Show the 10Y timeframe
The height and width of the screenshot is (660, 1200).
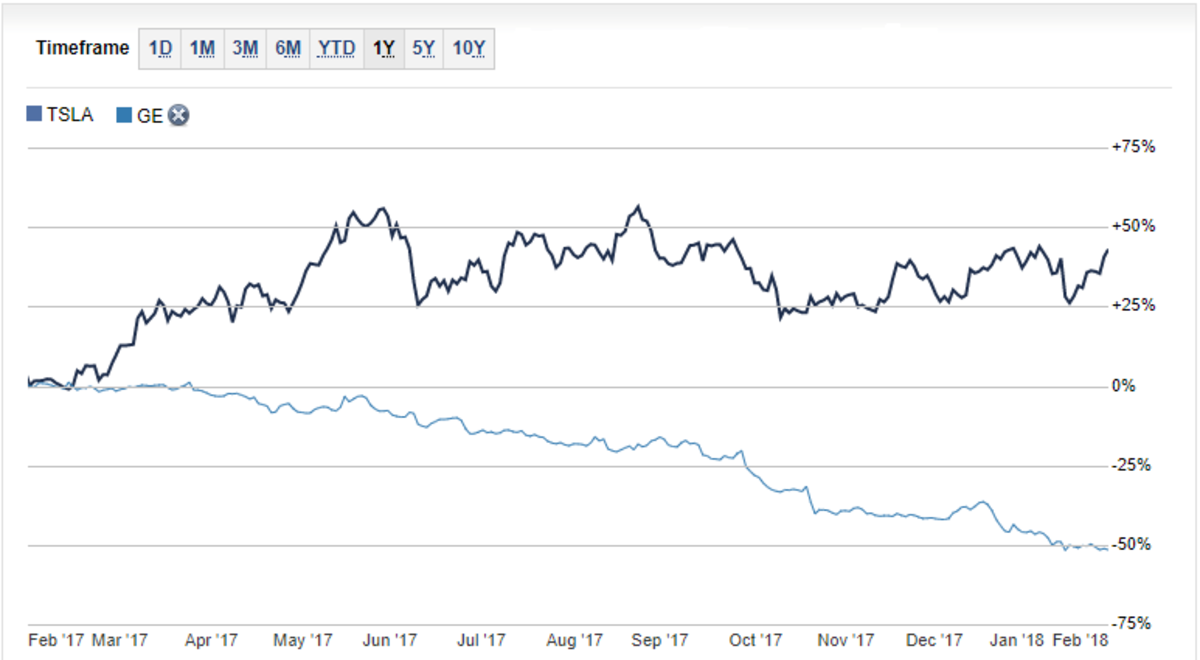(x=469, y=47)
